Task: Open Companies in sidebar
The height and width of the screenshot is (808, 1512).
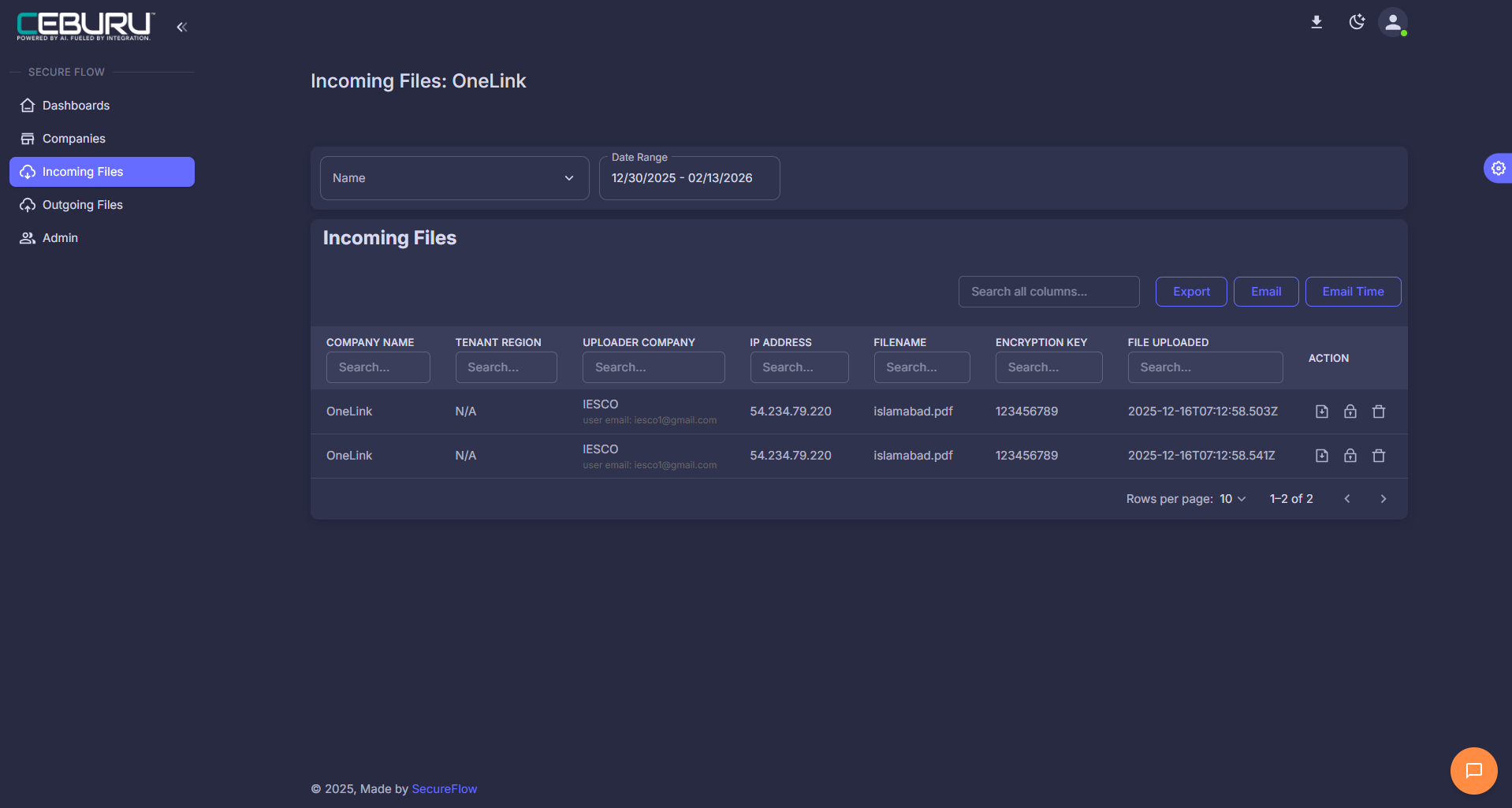Action: pyautogui.click(x=102, y=139)
